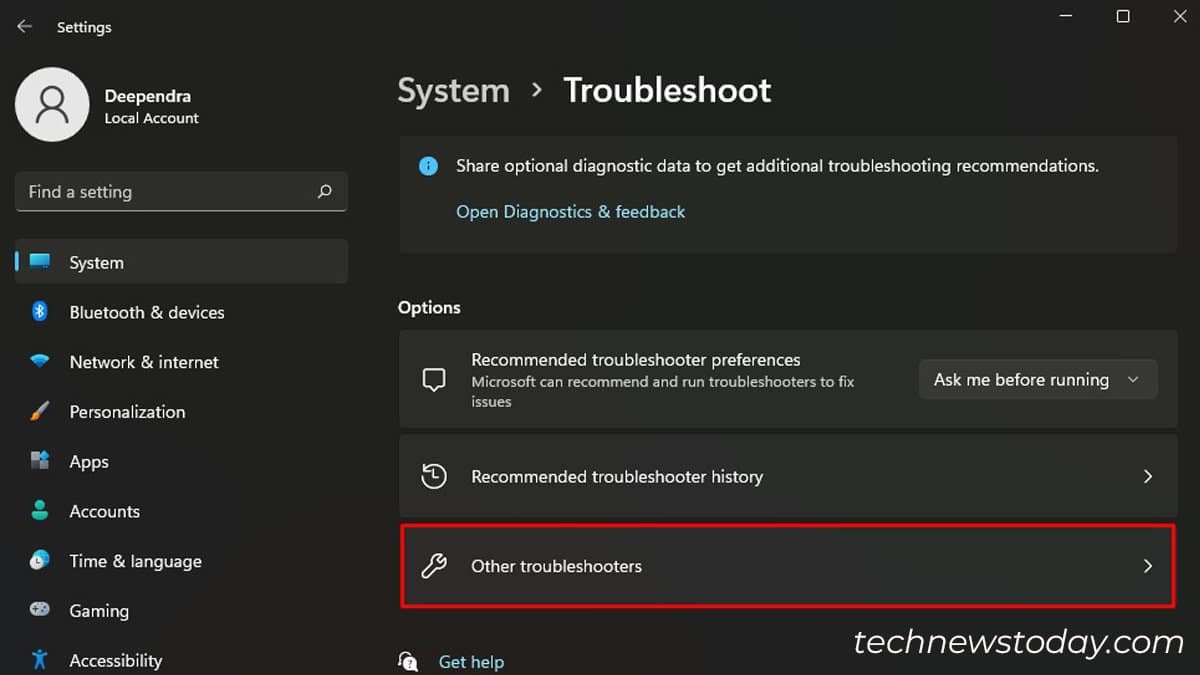The image size is (1200, 675).
Task: Click the Apps icon in sidebar
Action: (40, 461)
